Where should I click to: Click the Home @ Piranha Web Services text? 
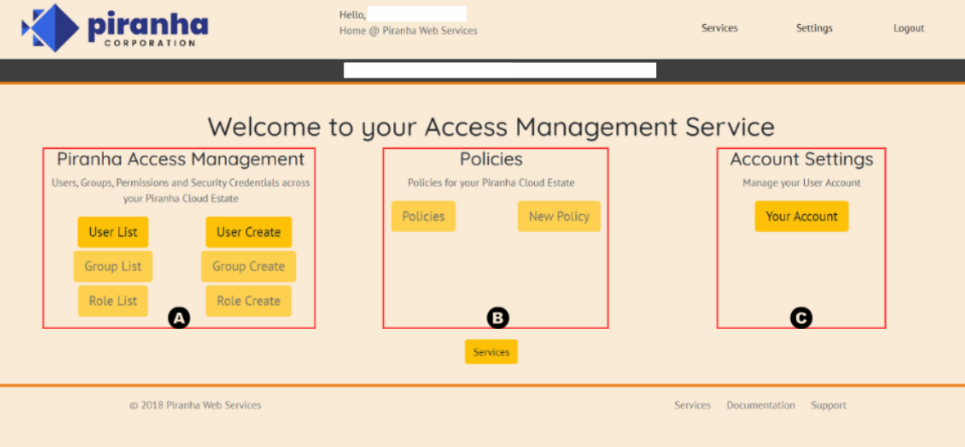click(408, 31)
